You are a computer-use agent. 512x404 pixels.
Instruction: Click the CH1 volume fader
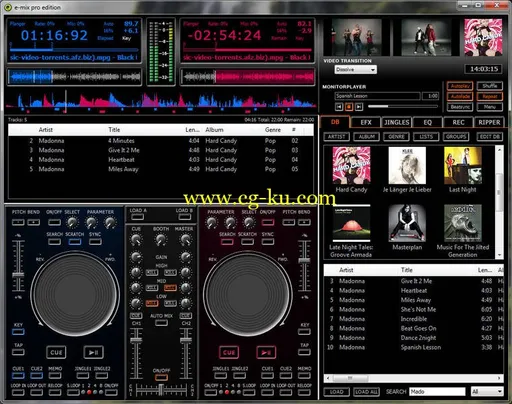point(136,340)
